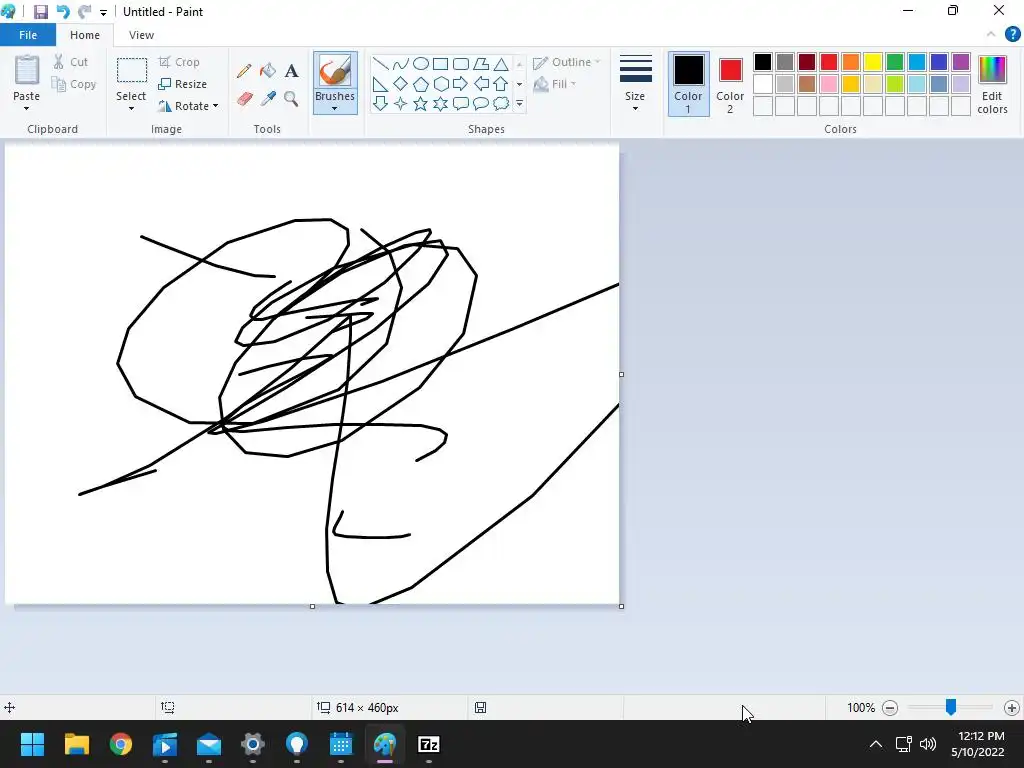Choose the Right arrow shape
1024x768 pixels.
coord(461,84)
